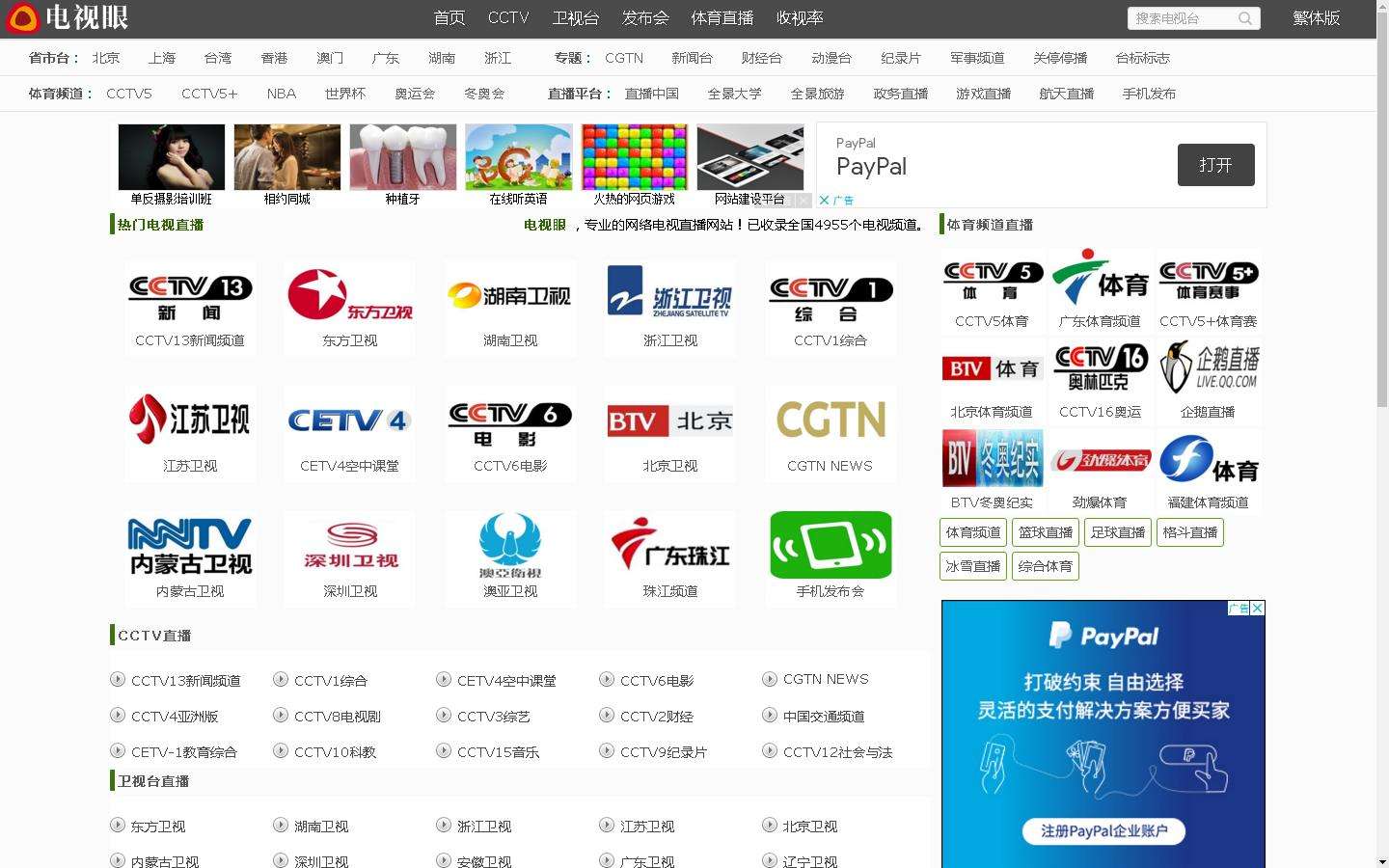This screenshot has width=1389, height=868.
Task: Switch to 繁体版 traditional Chinese
Action: [1317, 18]
